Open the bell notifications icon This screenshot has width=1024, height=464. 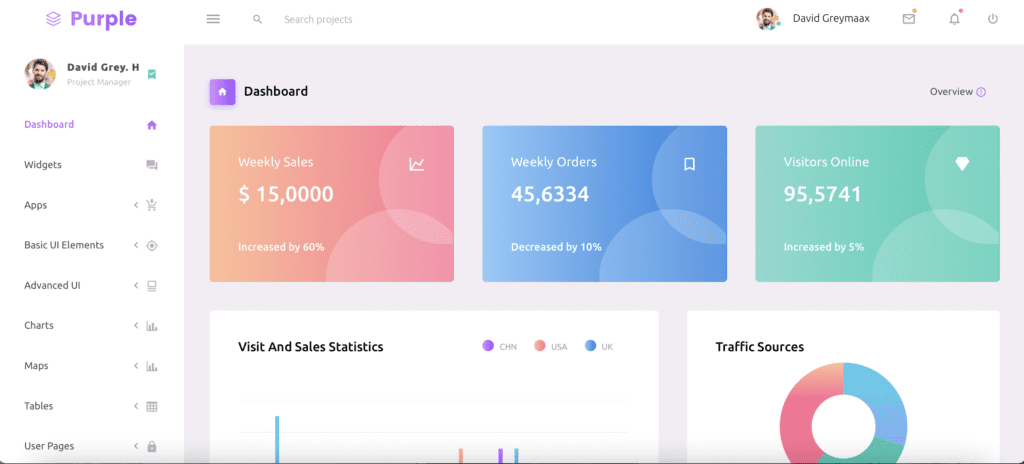tap(954, 19)
